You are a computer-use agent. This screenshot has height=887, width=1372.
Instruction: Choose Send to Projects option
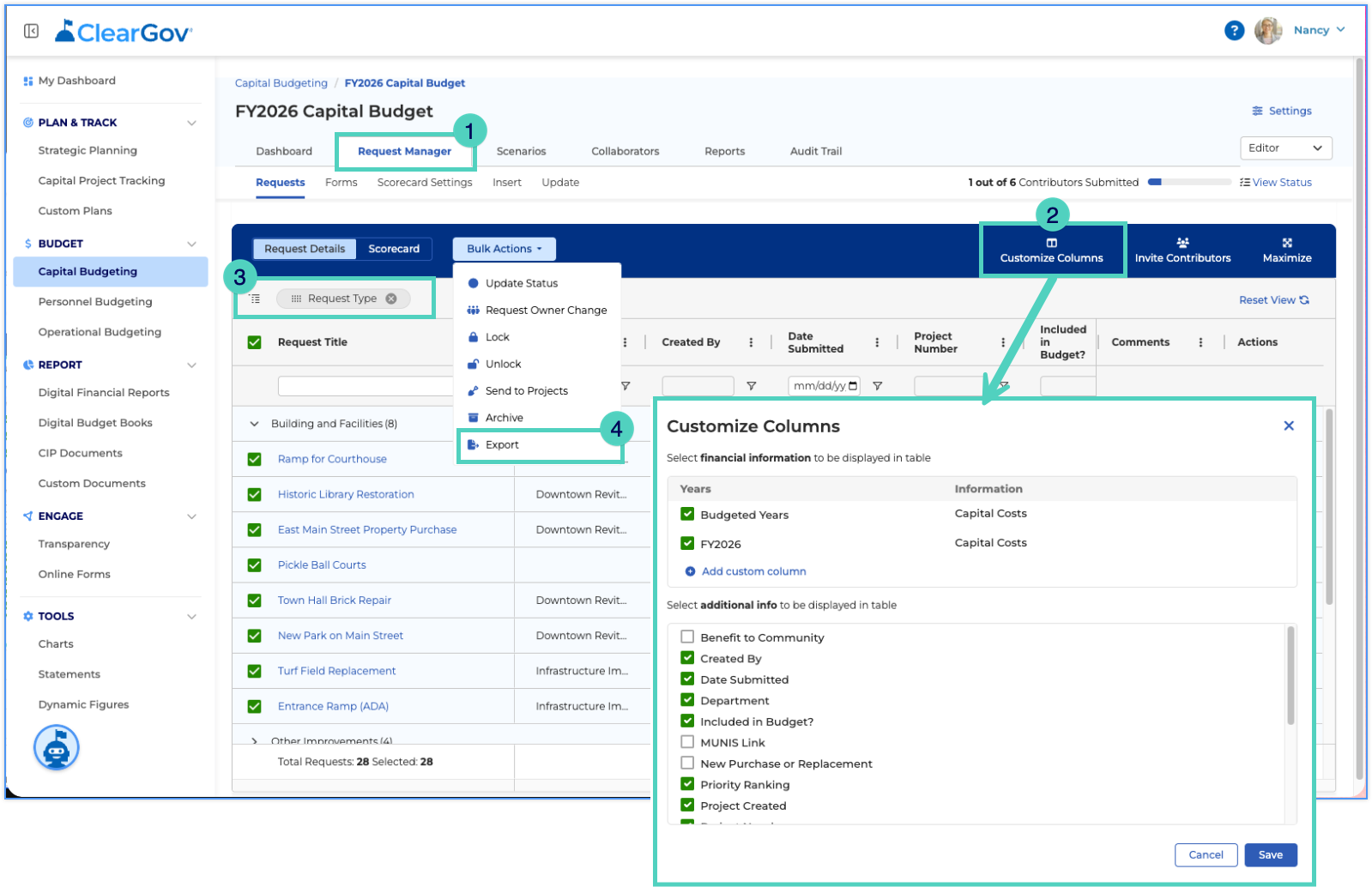(x=527, y=390)
